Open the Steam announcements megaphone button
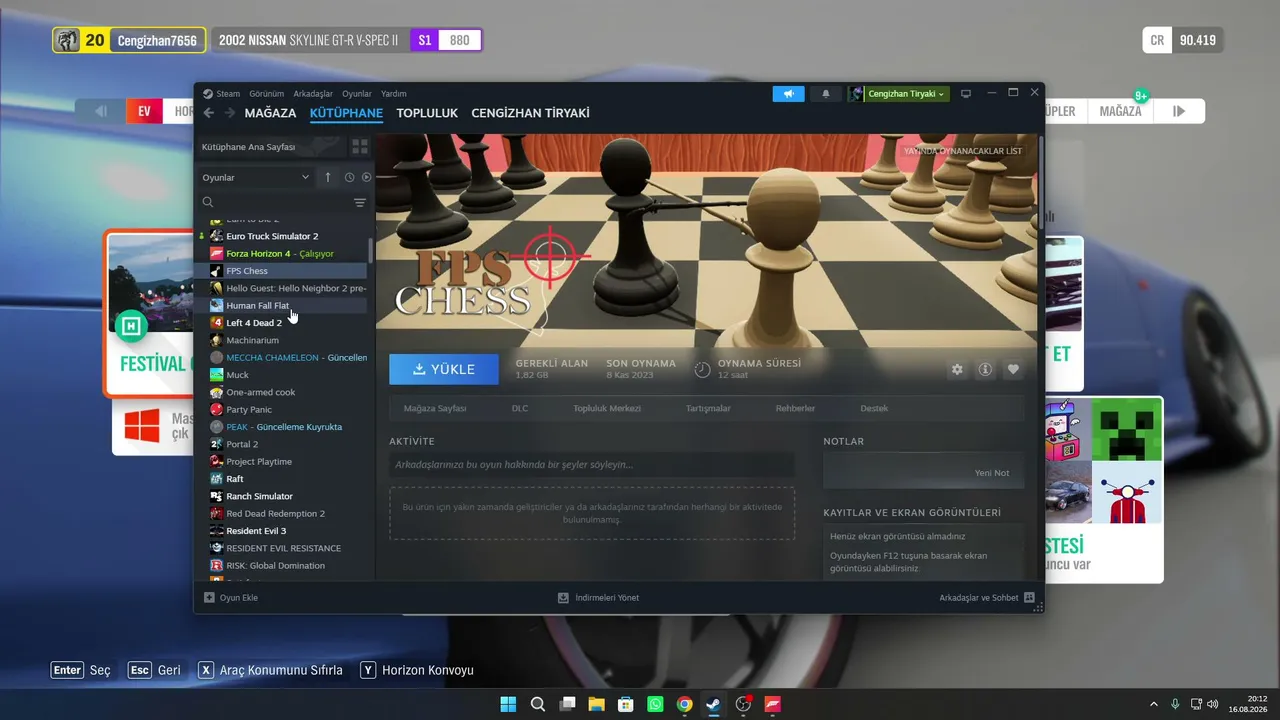The width and height of the screenshot is (1280, 720). 788,94
